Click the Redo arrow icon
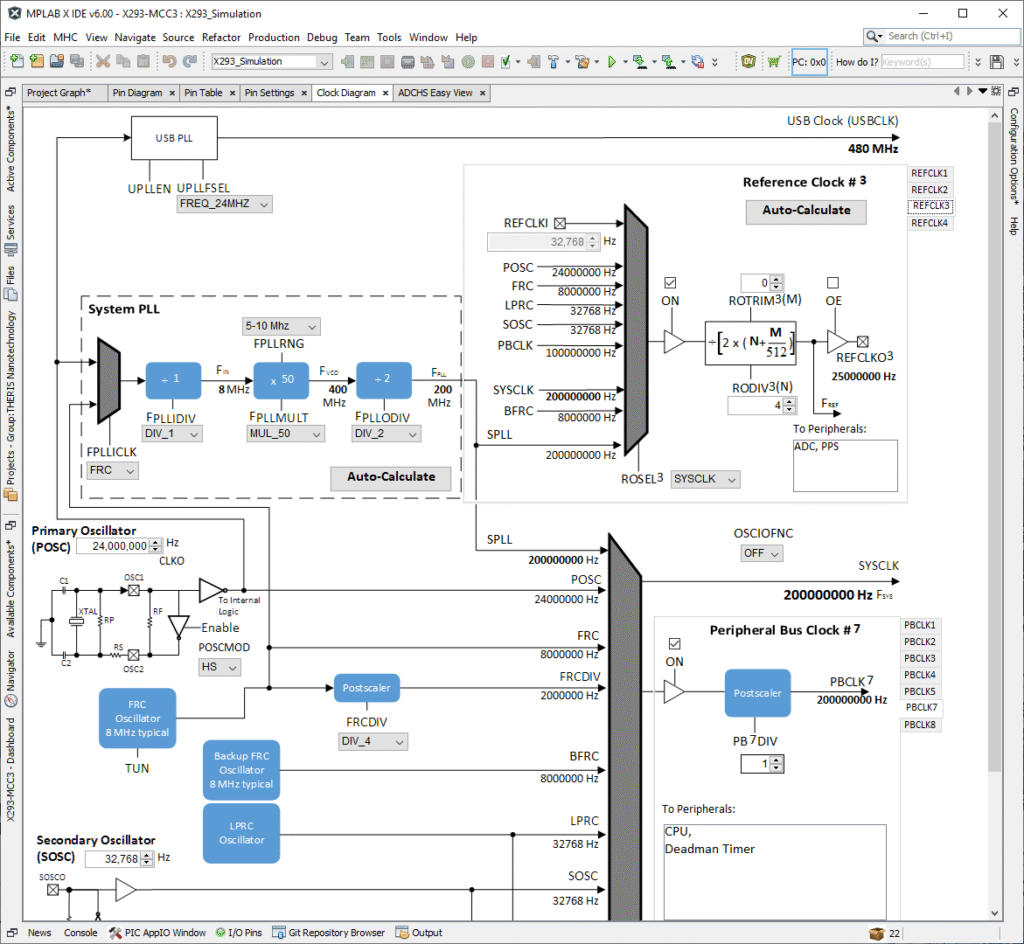 (x=190, y=61)
